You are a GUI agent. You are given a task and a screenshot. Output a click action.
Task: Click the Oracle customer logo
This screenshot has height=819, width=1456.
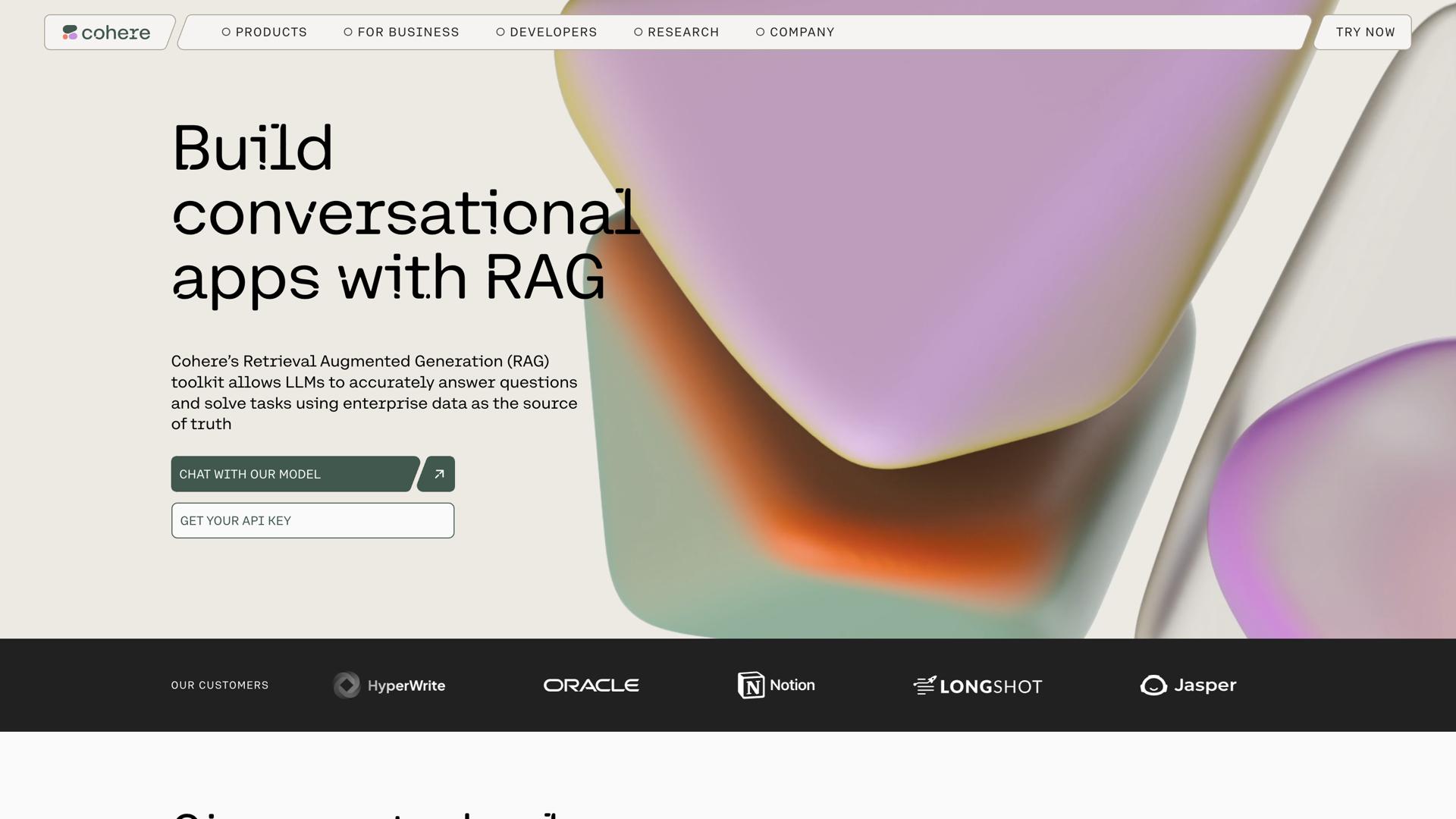tap(591, 686)
